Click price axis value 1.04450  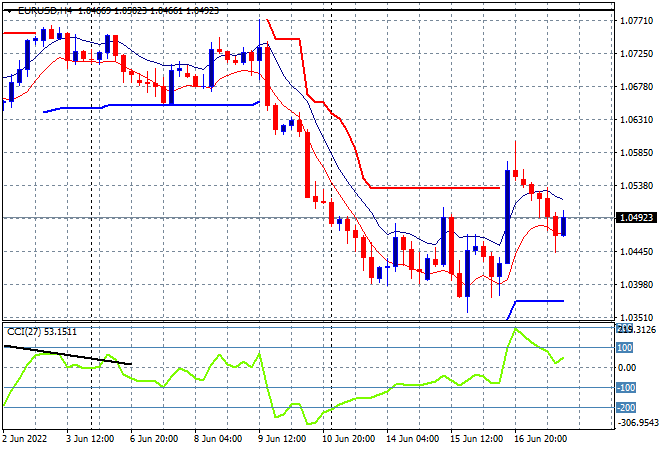click(x=637, y=252)
